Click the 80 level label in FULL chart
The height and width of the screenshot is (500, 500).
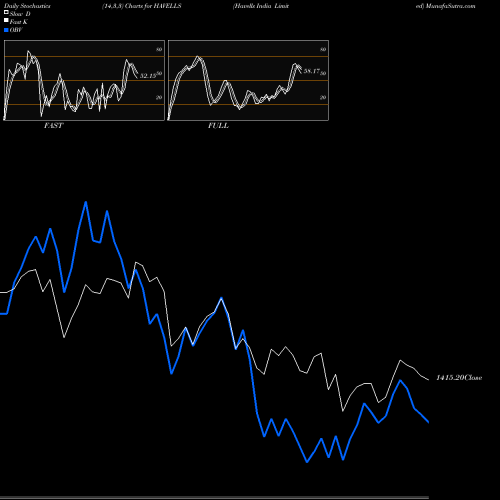coord(323,49)
